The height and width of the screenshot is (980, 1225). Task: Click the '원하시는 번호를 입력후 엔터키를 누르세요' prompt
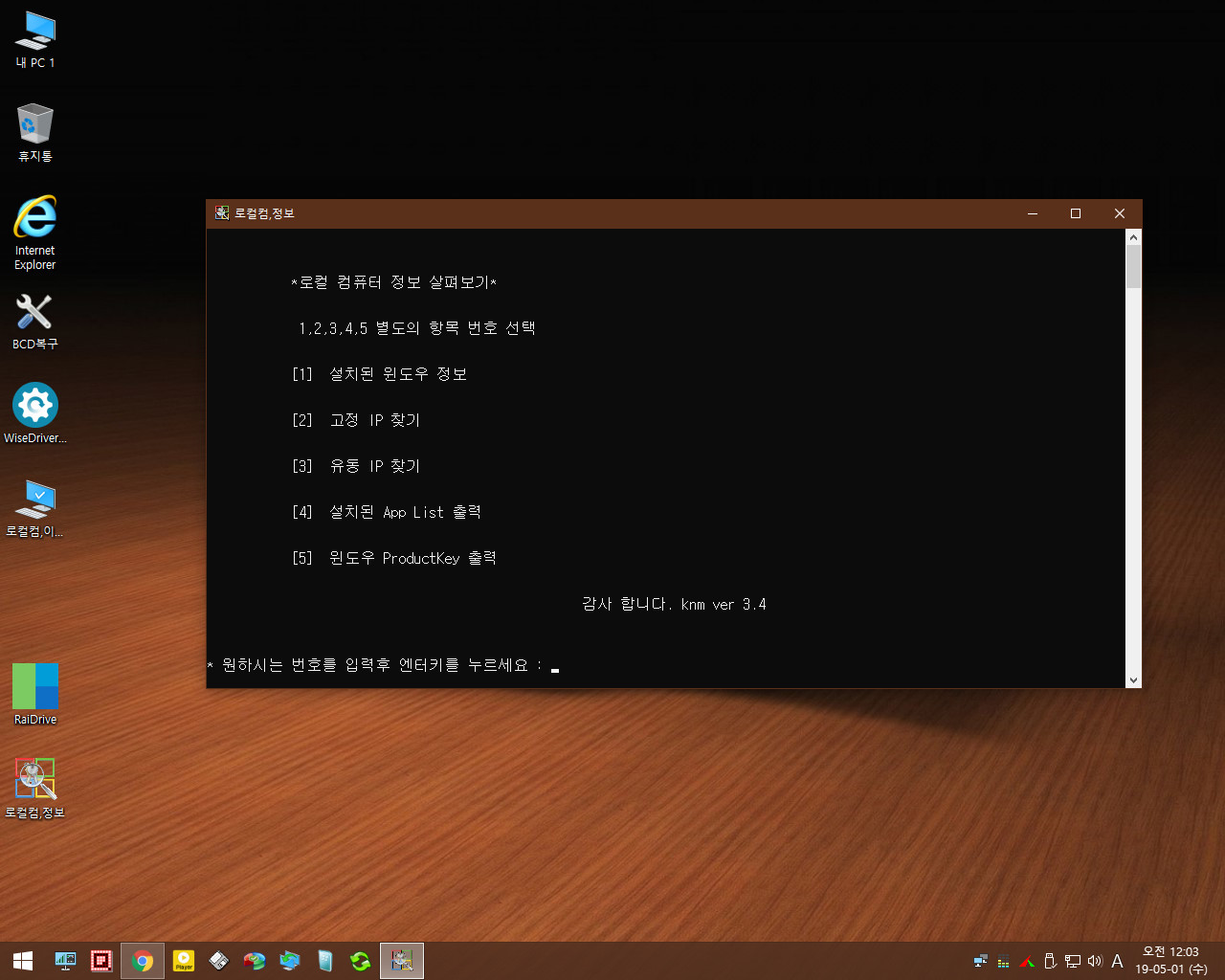pyautogui.click(x=375, y=665)
